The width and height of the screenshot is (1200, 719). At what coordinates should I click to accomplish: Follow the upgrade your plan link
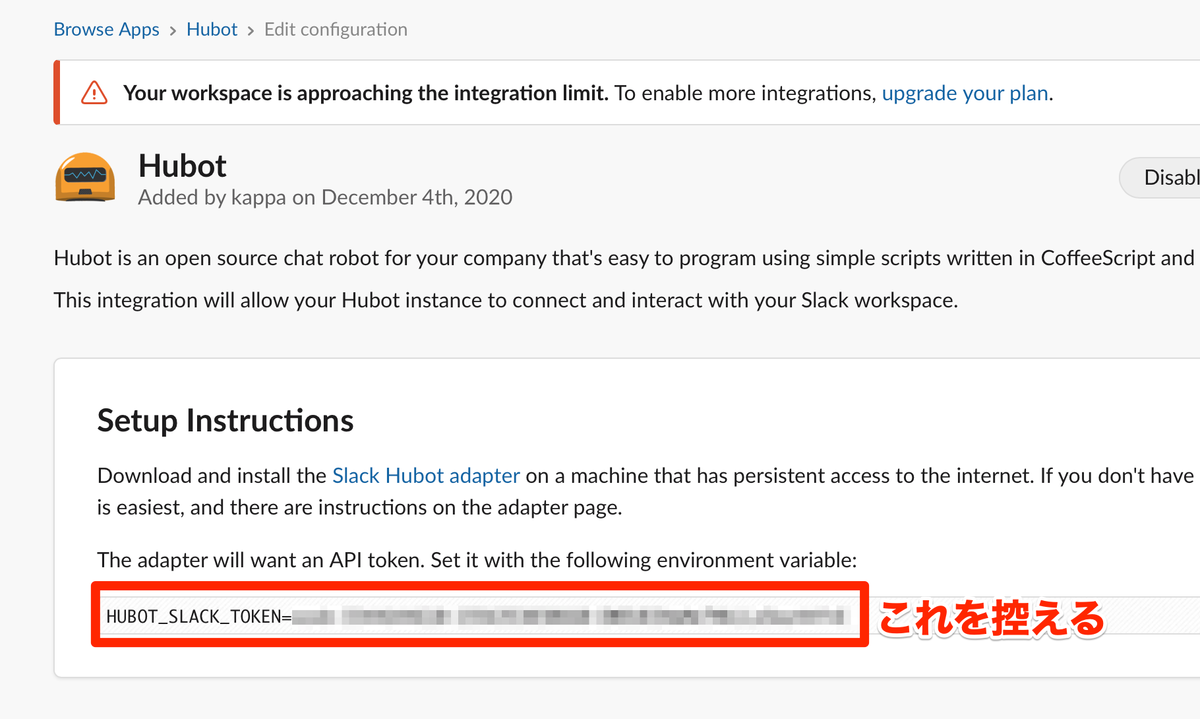pos(964,93)
